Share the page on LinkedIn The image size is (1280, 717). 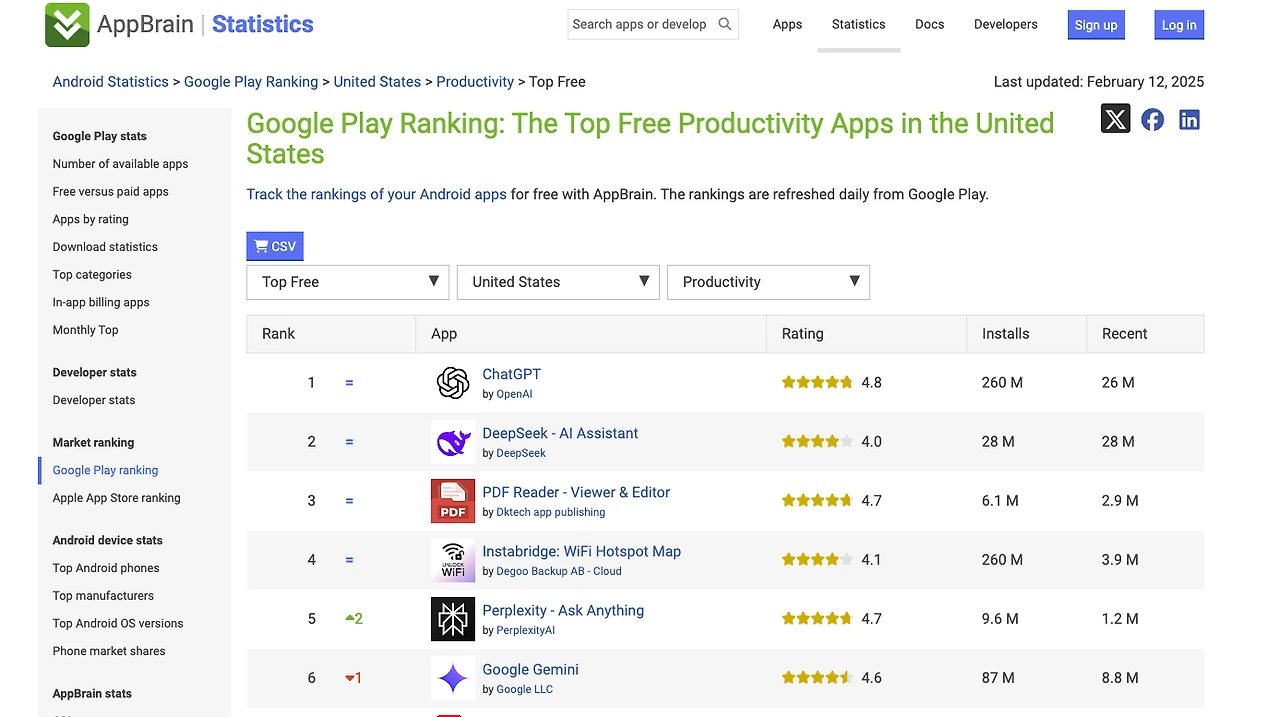click(x=1189, y=120)
